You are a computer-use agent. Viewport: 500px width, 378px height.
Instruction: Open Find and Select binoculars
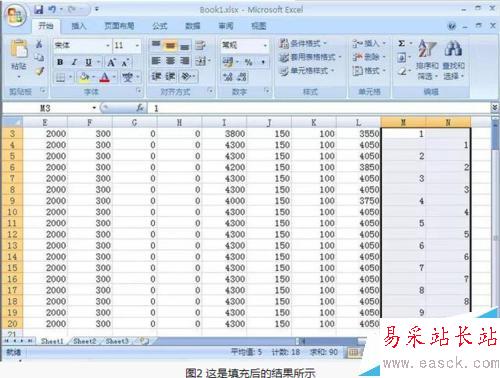point(453,60)
